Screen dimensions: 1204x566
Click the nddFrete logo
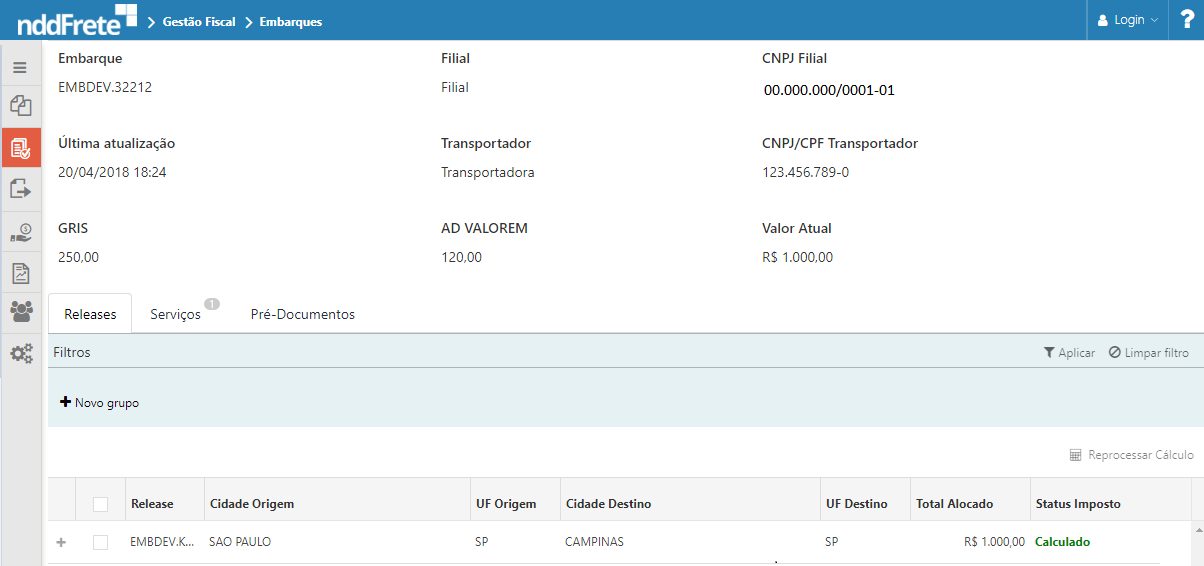coord(76,20)
